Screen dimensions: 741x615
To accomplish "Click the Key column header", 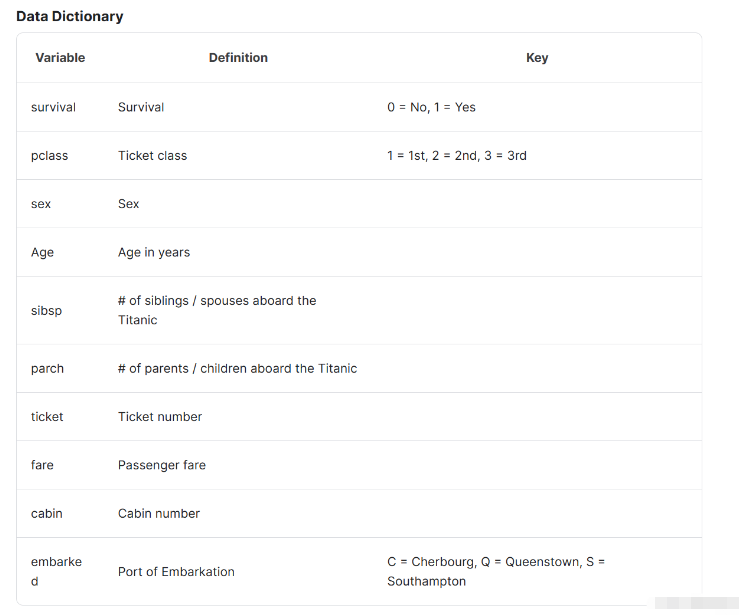I will tap(537, 58).
